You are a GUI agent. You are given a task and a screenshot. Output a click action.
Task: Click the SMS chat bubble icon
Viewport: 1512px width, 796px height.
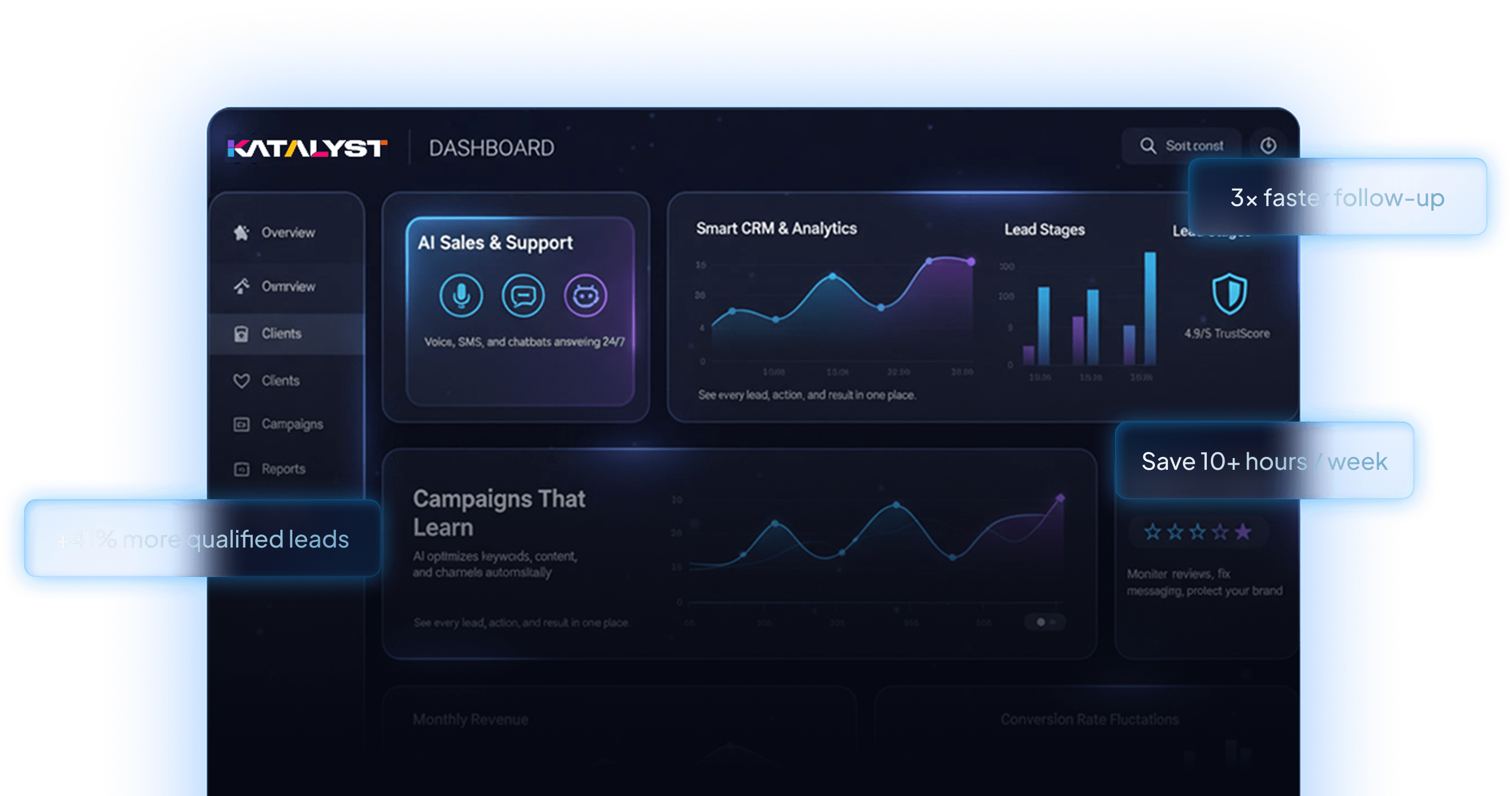click(x=523, y=296)
